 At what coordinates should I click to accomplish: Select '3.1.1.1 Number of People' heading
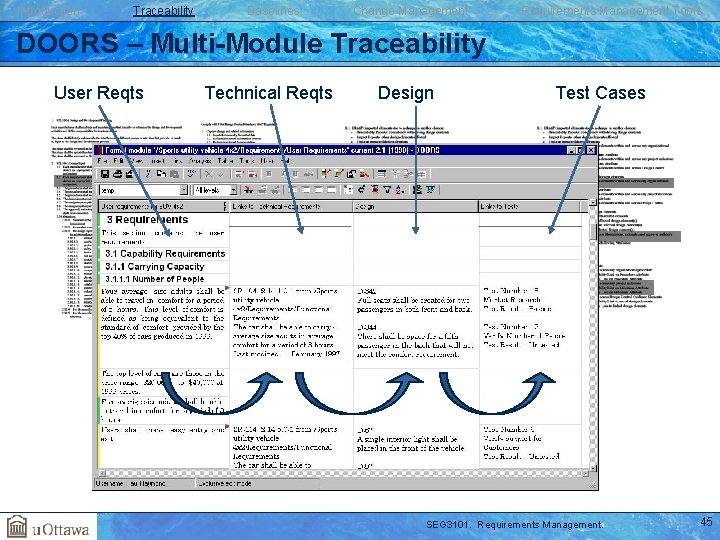click(155, 279)
